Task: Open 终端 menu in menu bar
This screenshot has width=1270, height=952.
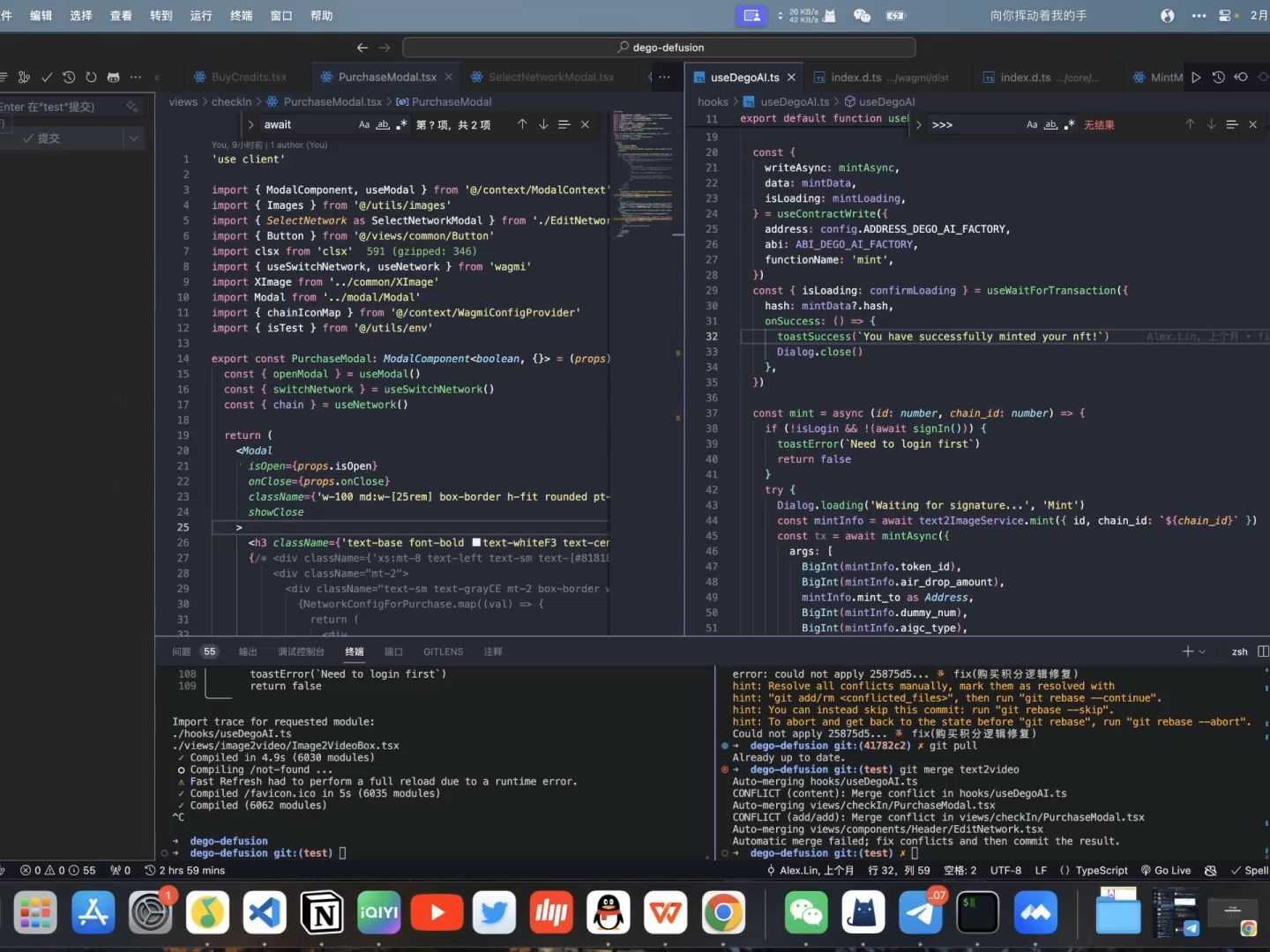Action: 241,15
